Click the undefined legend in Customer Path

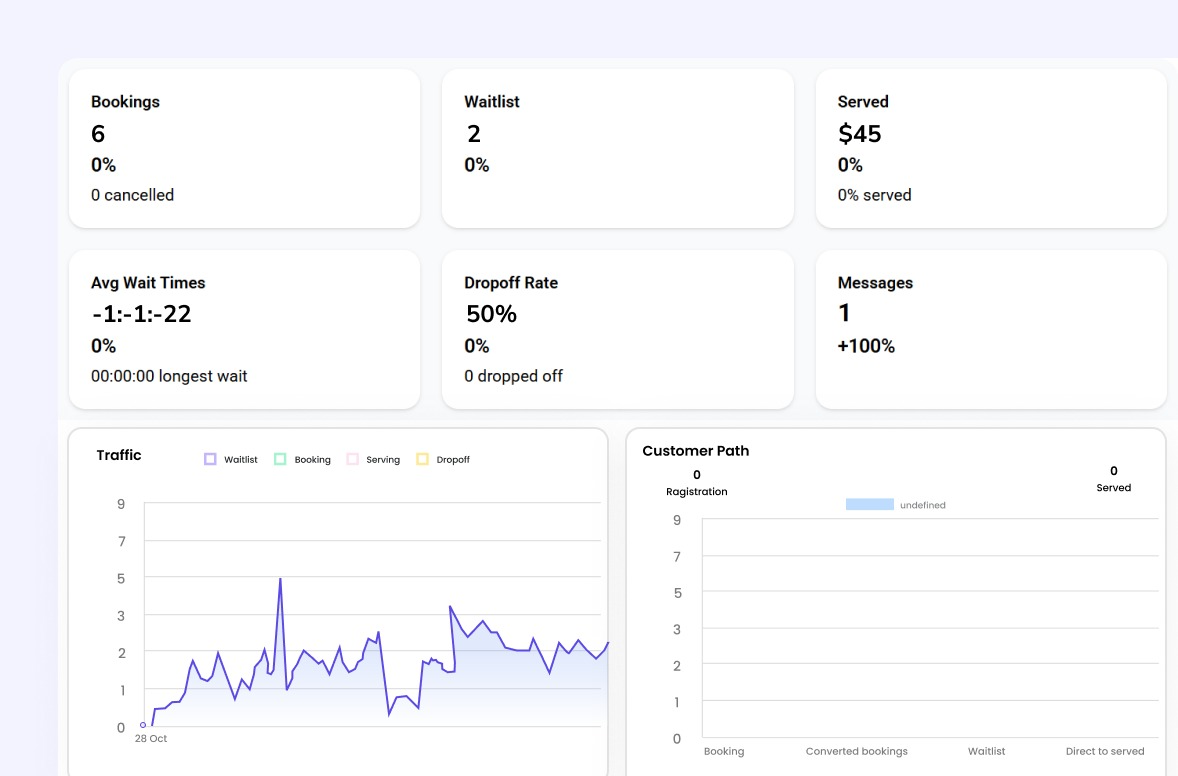point(895,504)
